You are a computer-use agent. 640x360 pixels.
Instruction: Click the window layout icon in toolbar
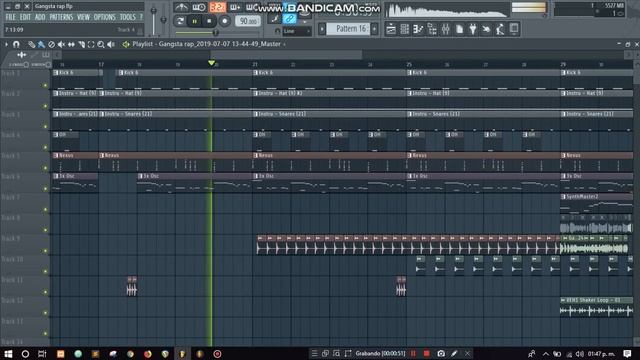[x=514, y=29]
